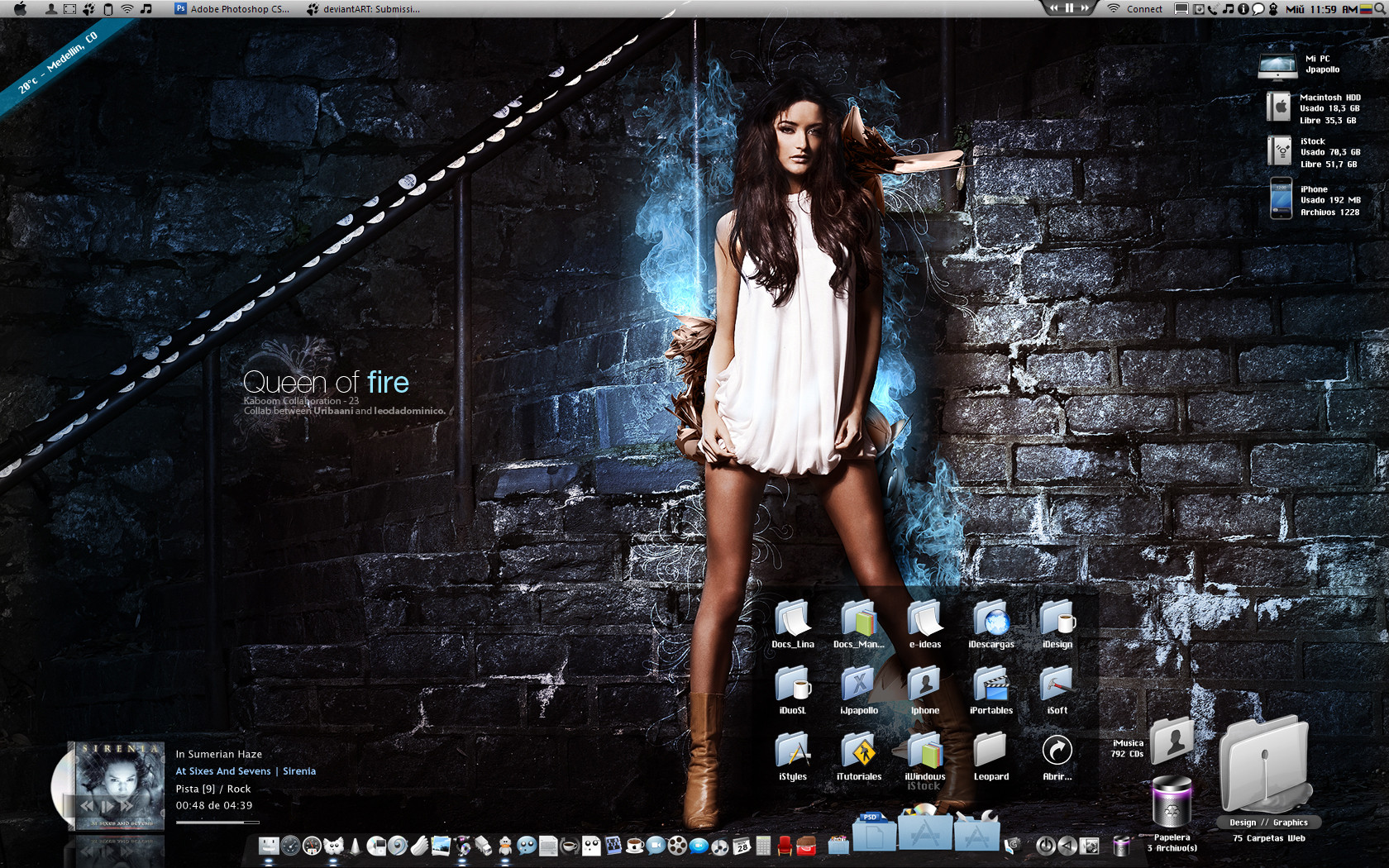Click the Wi-Fi icon in the menu bar
This screenshot has width=1389, height=868.
click(126, 9)
